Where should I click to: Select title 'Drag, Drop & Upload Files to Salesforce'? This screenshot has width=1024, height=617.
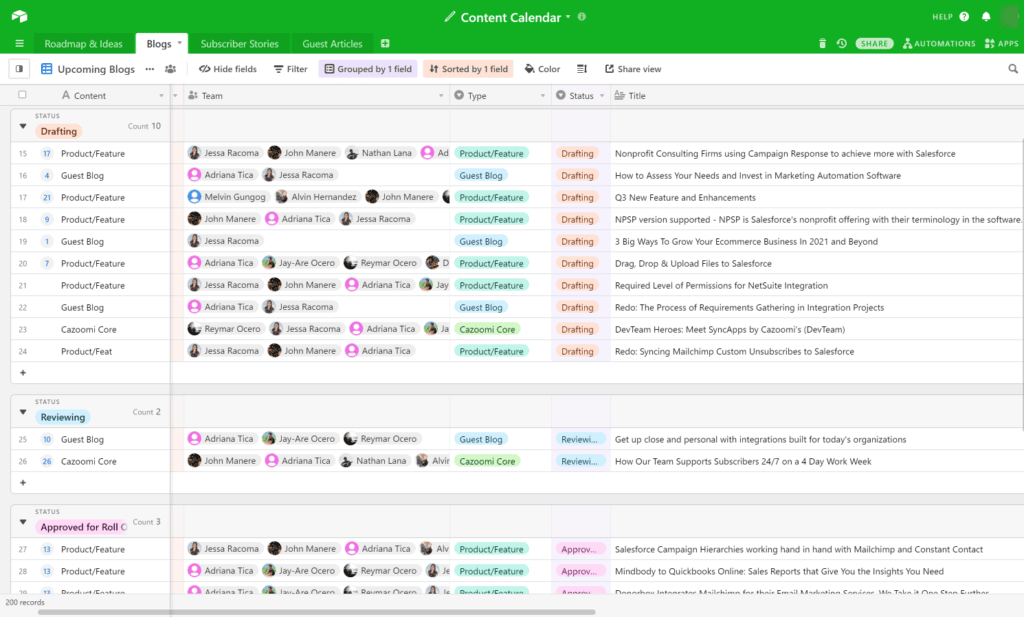click(x=693, y=263)
